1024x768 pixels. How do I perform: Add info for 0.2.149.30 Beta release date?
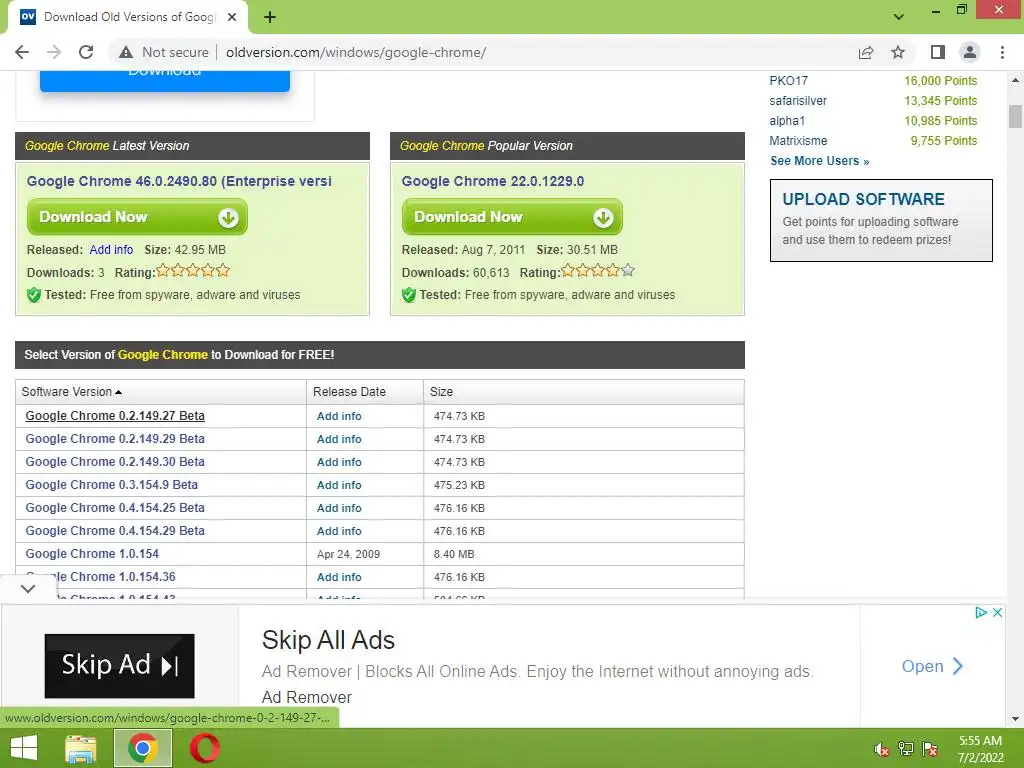click(339, 462)
